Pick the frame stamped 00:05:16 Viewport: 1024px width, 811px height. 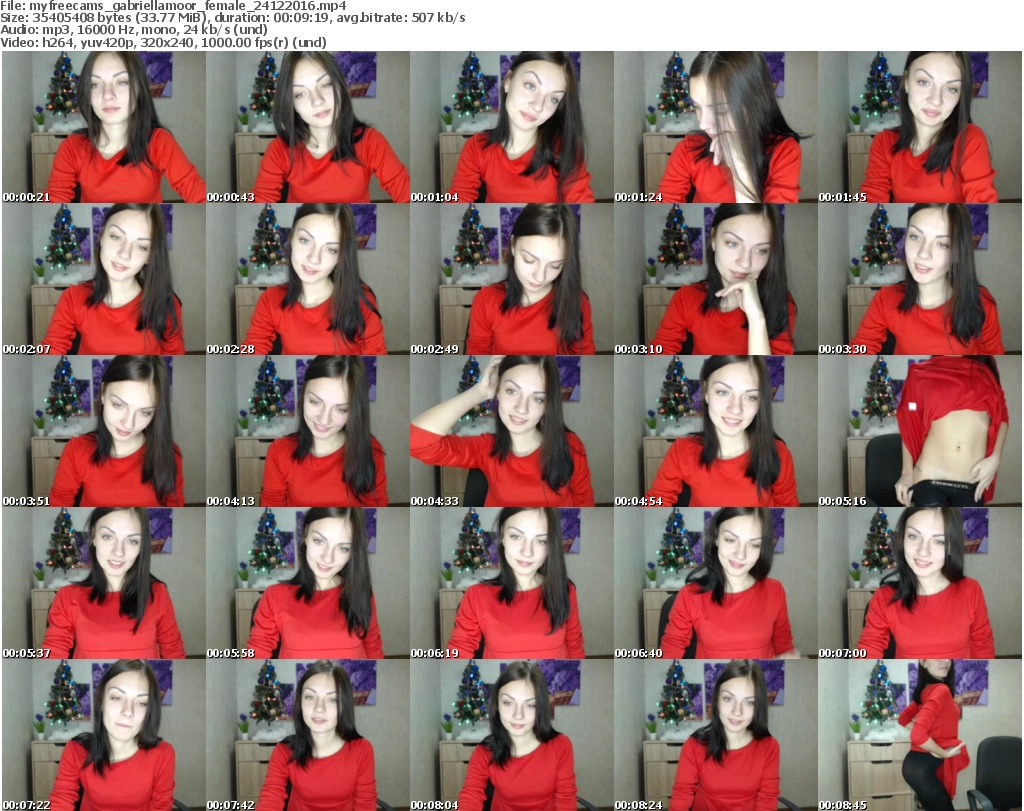[x=920, y=432]
